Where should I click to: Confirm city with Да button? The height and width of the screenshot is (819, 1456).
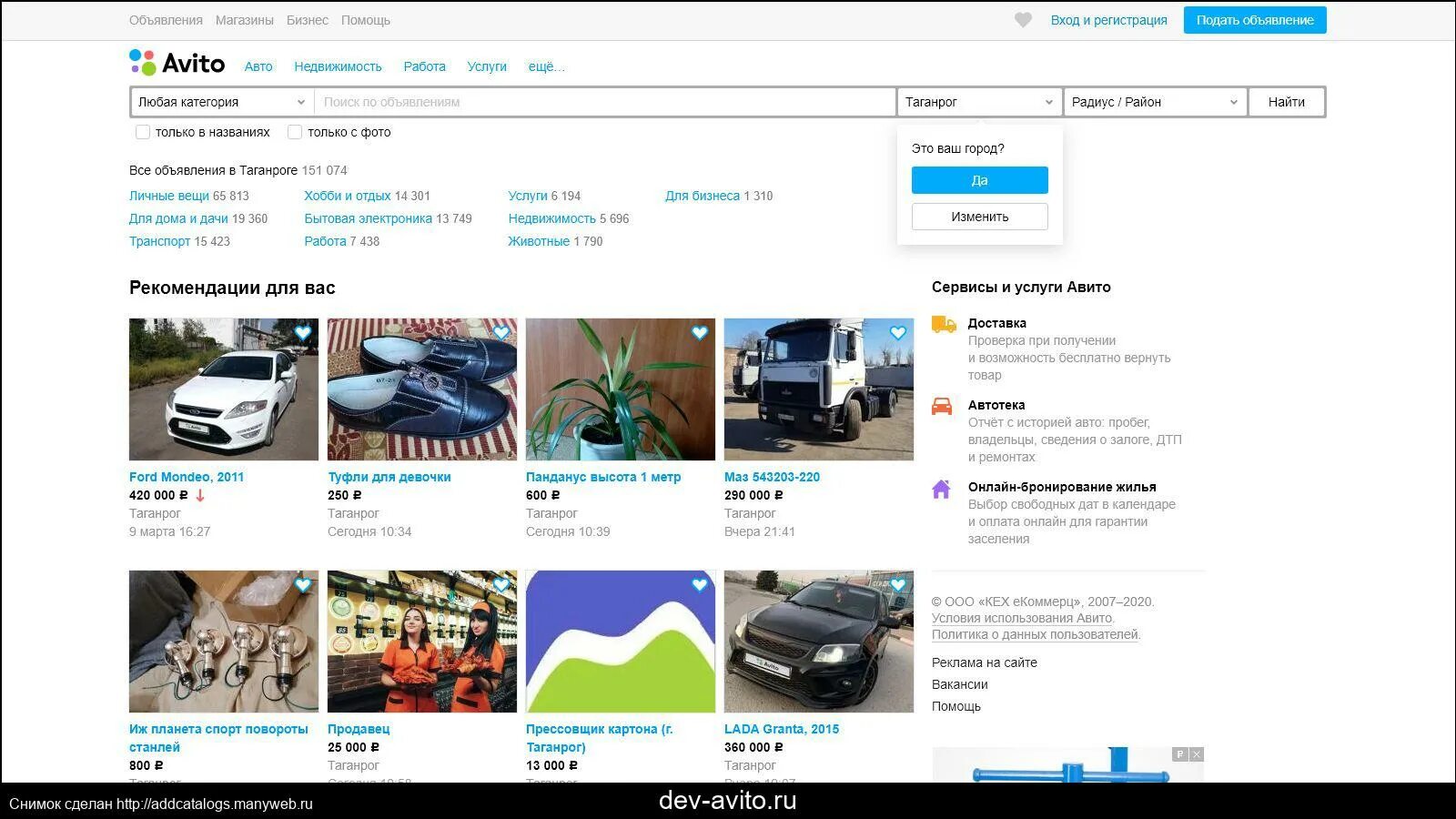pyautogui.click(x=980, y=180)
